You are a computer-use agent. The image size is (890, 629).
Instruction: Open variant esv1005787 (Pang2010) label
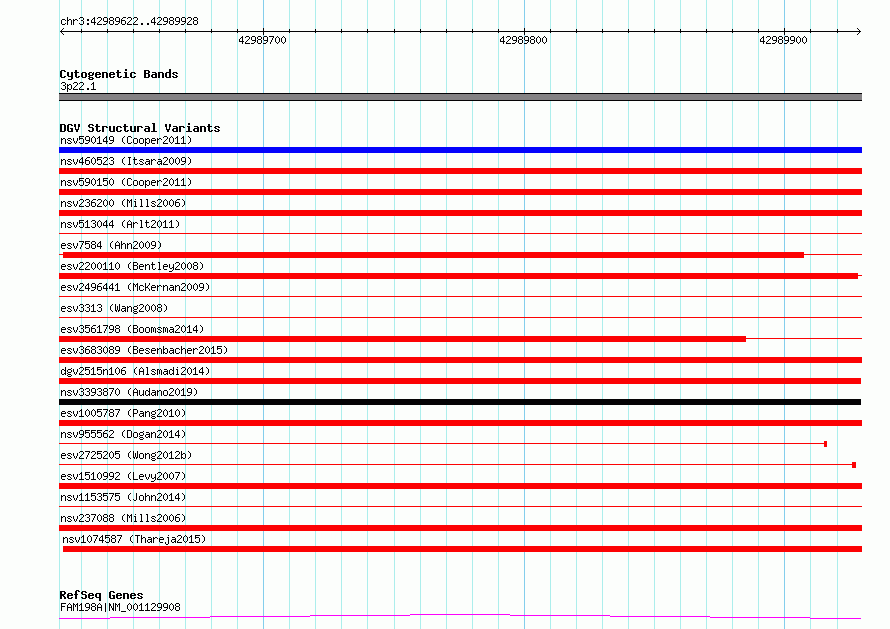click(x=123, y=413)
